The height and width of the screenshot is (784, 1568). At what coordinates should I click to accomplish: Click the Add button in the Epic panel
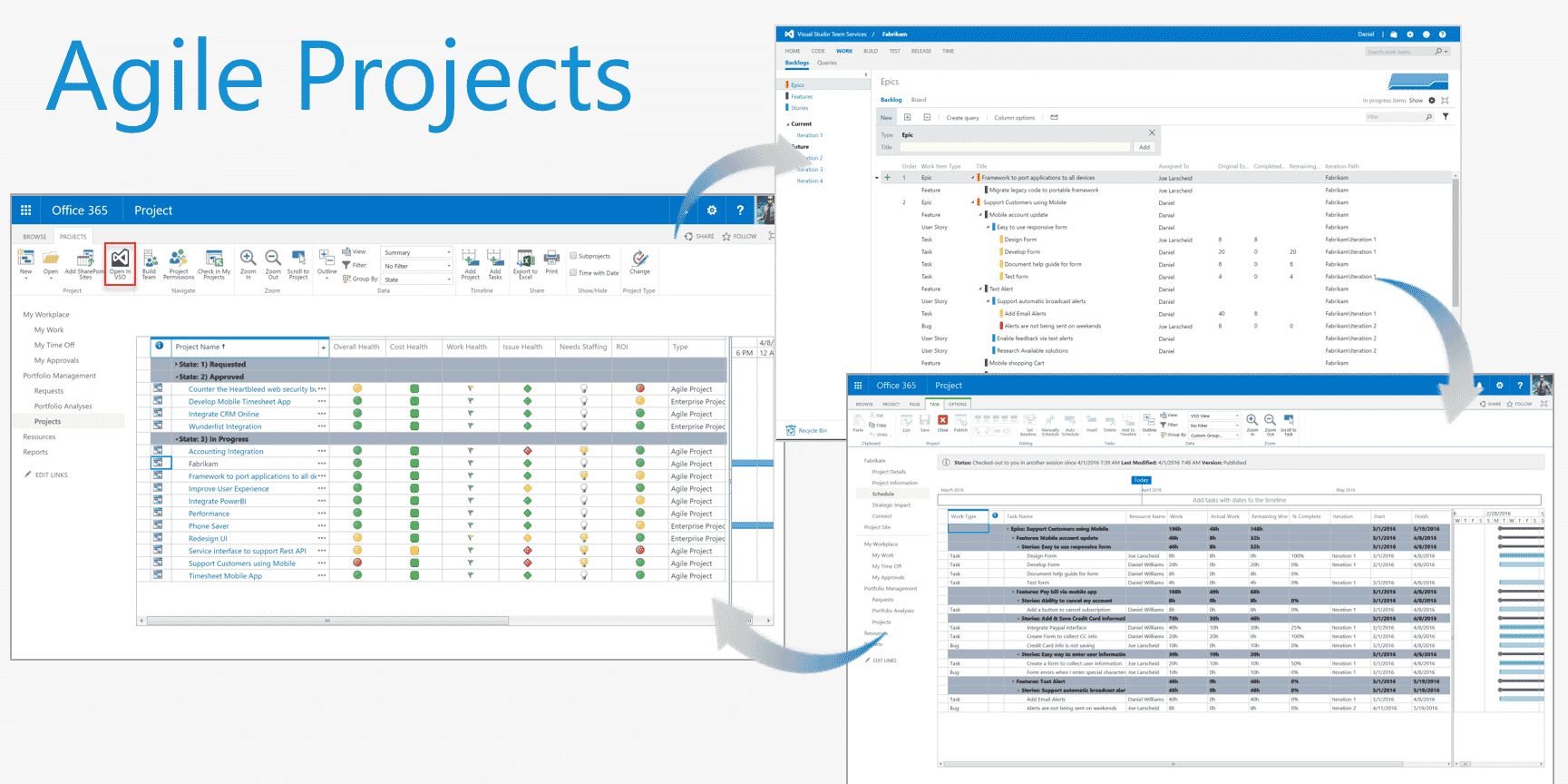(1144, 147)
